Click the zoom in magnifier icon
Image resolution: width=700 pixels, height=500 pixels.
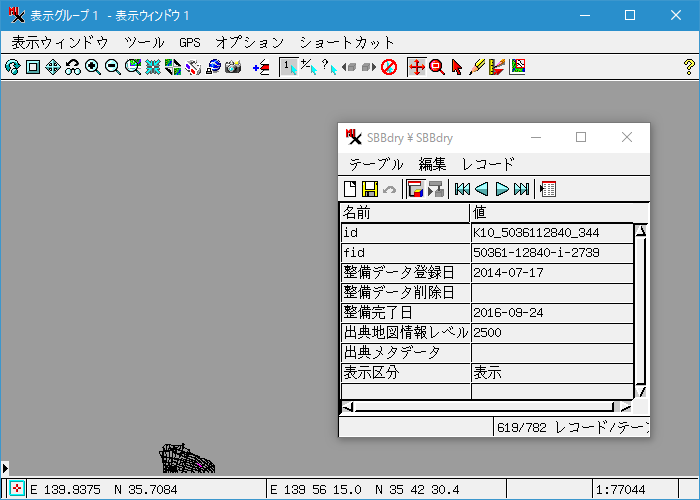click(93, 67)
